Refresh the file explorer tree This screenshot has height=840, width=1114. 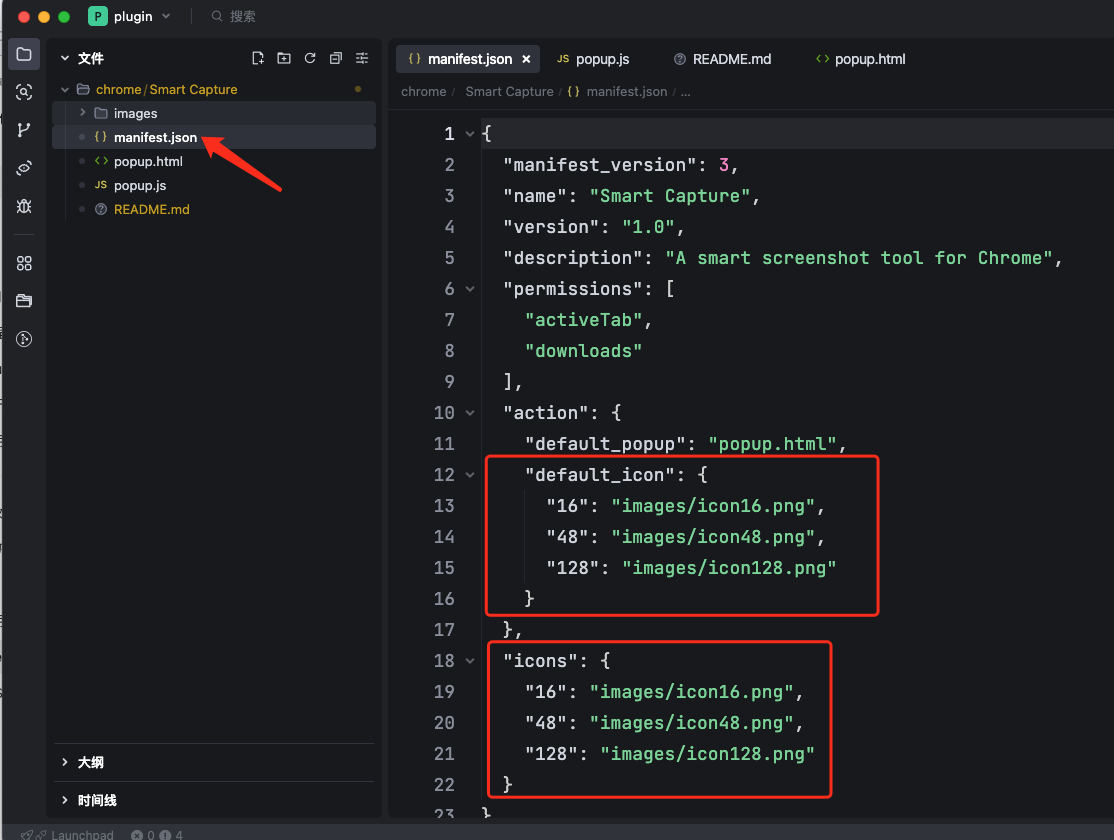tap(310, 58)
